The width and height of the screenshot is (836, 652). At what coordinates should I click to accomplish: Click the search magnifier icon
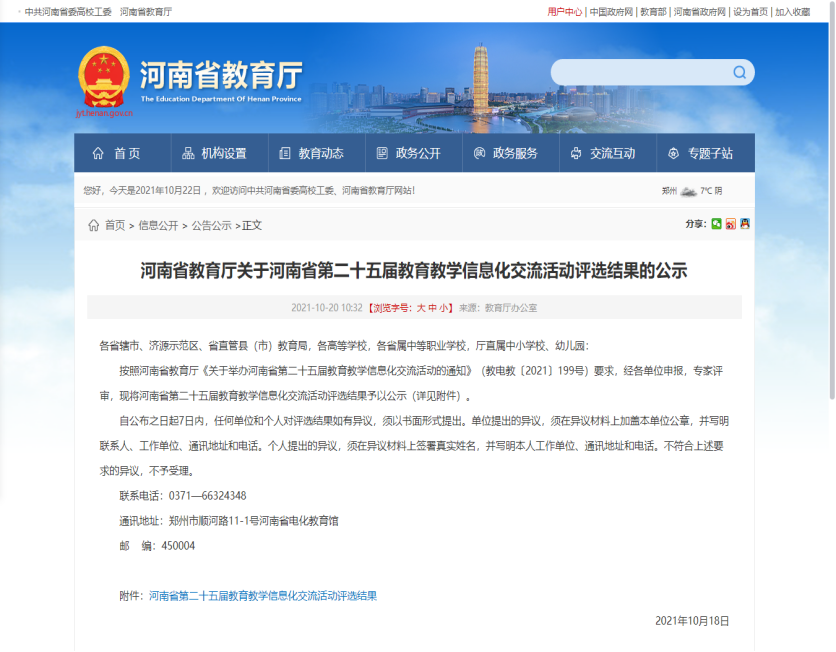coord(739,72)
